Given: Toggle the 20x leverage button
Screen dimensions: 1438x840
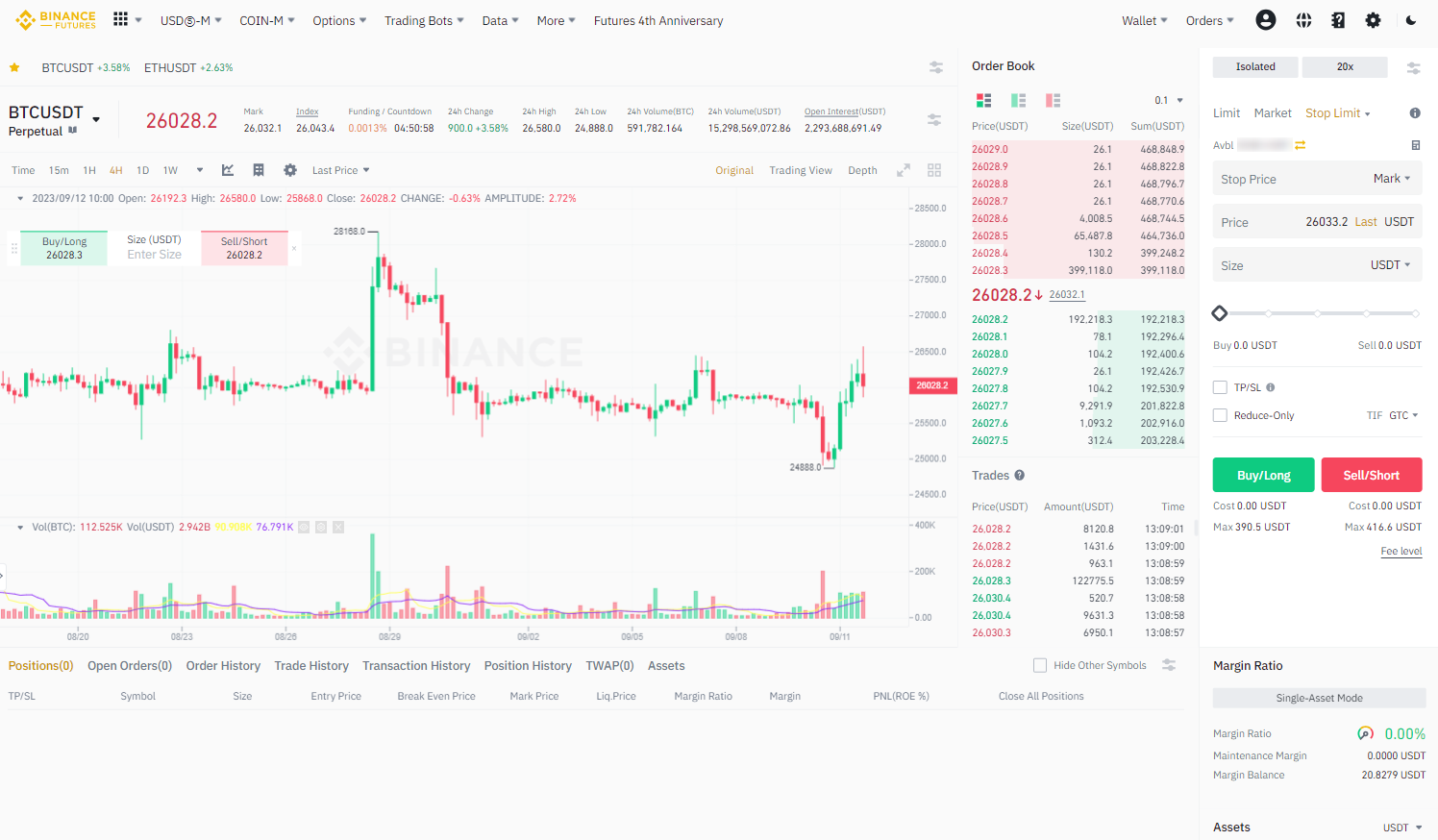Looking at the screenshot, I should tap(1345, 66).
